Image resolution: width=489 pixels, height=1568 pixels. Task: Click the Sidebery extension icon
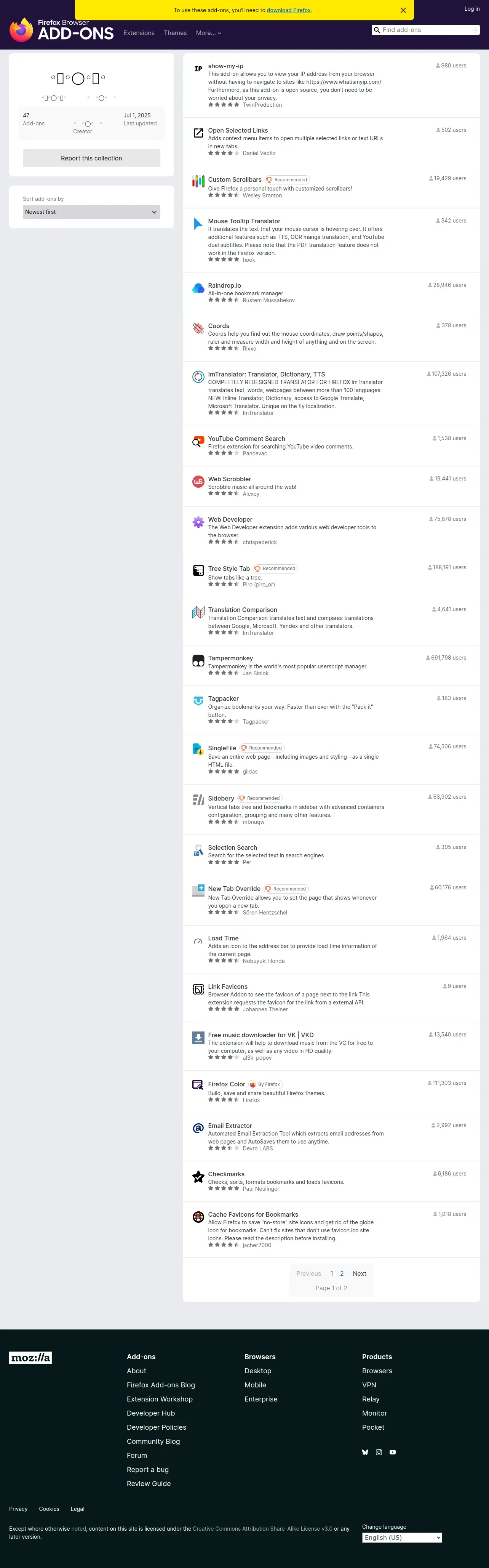198,800
